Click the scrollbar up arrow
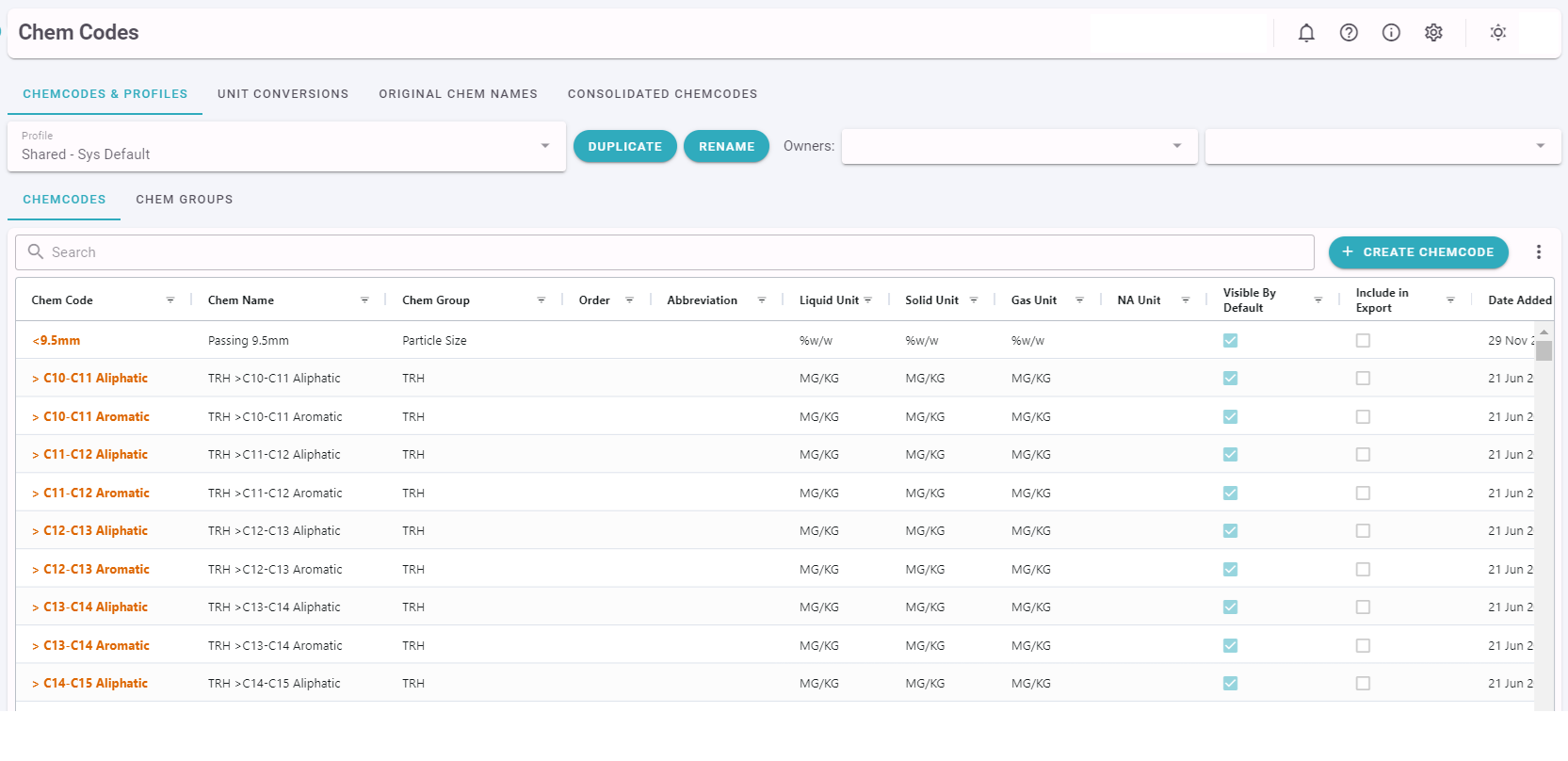 coord(1544,332)
